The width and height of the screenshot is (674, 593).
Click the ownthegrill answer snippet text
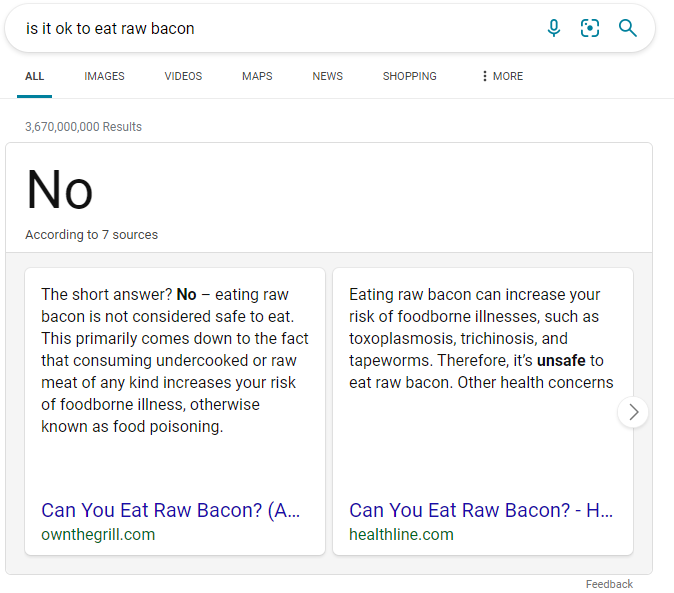point(175,360)
